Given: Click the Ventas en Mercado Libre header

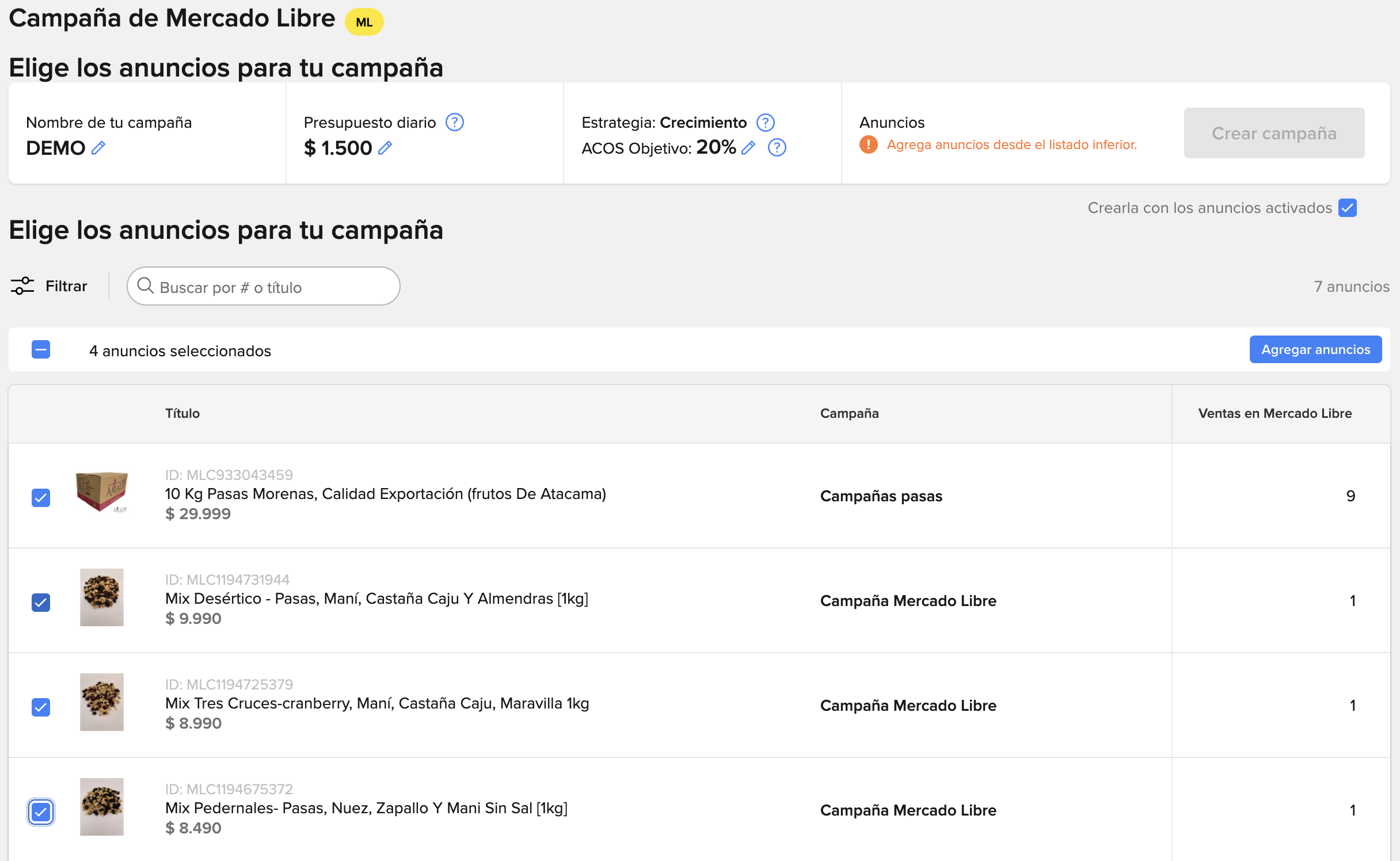Looking at the screenshot, I should [x=1275, y=413].
